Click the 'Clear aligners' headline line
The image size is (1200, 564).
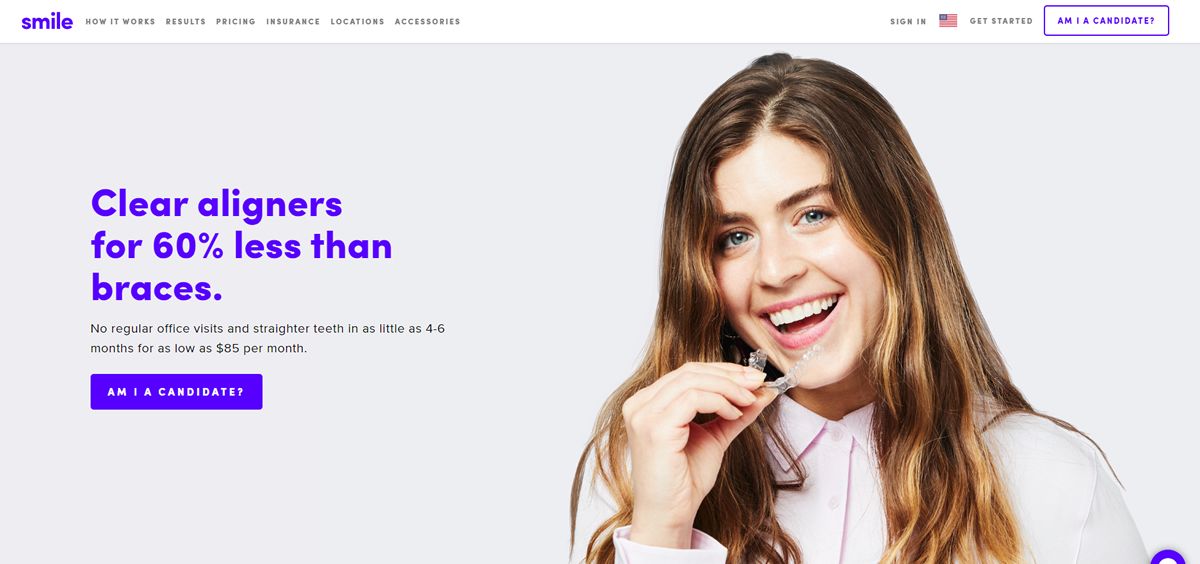(x=217, y=204)
